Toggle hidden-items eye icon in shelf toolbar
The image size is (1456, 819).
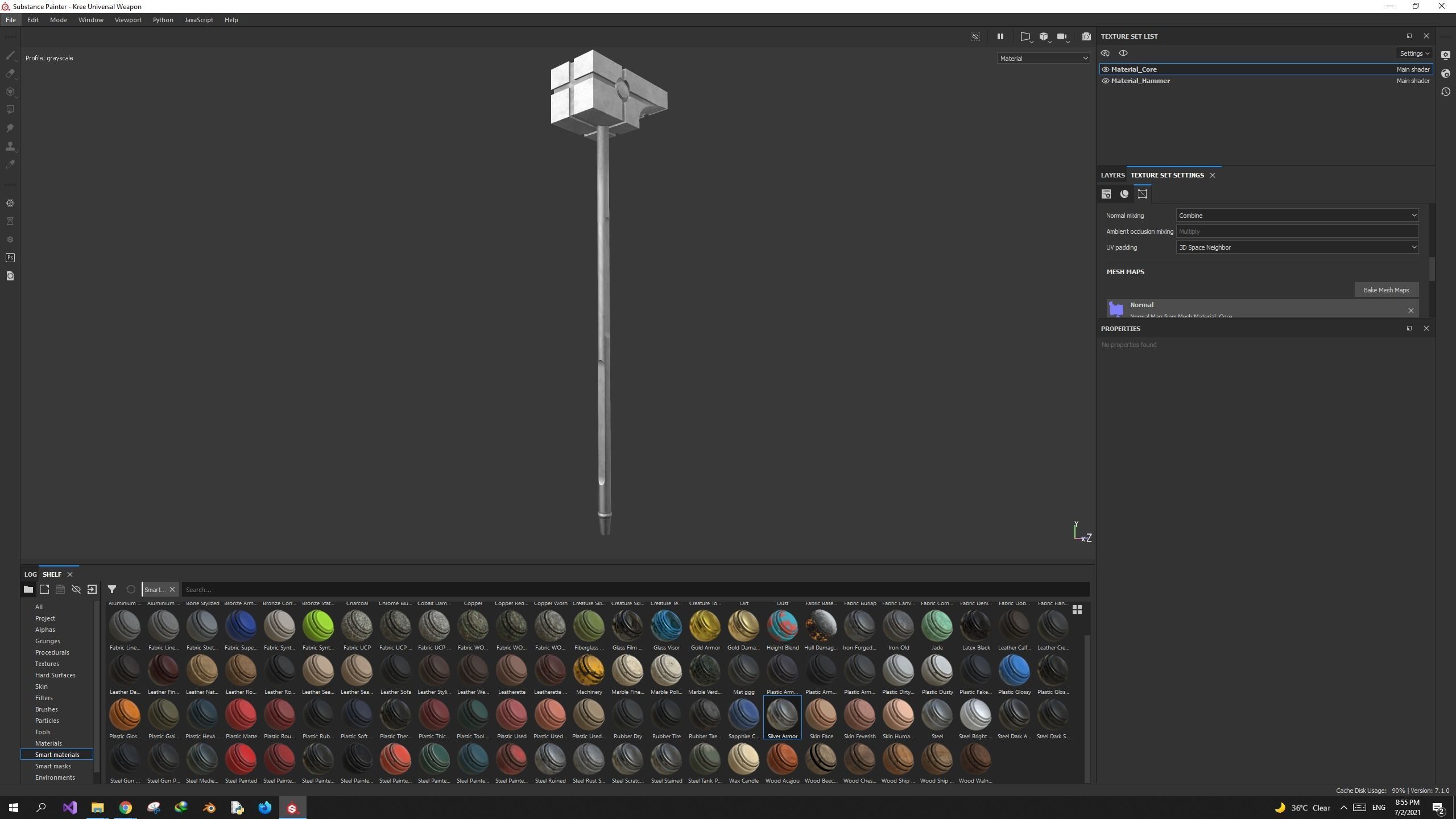coord(76,589)
